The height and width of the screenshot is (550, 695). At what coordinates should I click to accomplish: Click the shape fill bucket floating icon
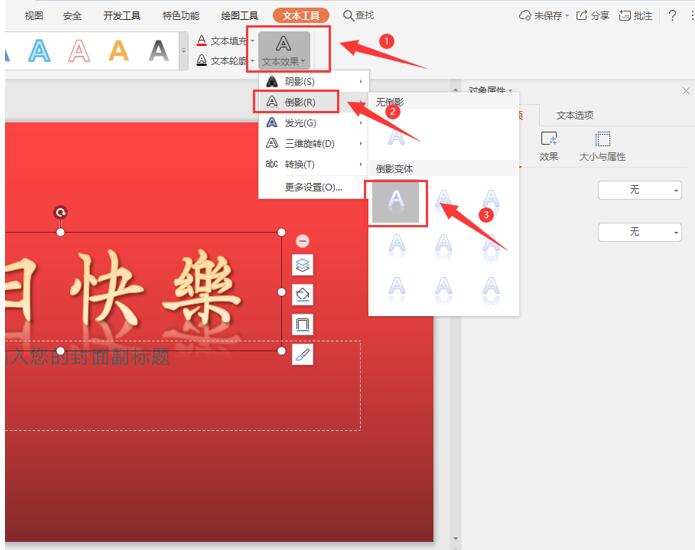point(303,295)
